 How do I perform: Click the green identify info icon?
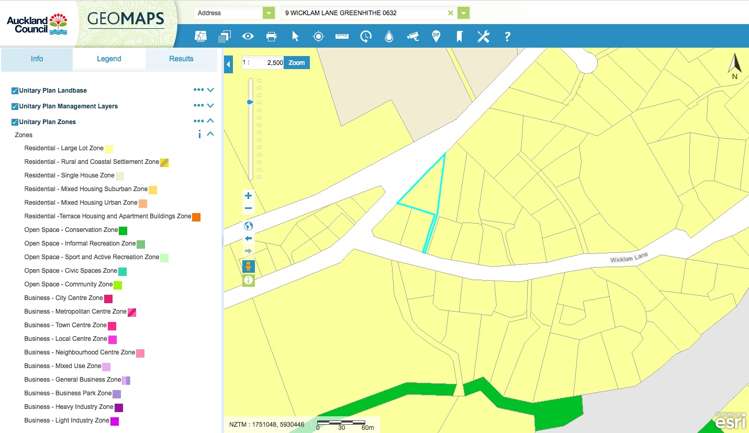tap(248, 281)
